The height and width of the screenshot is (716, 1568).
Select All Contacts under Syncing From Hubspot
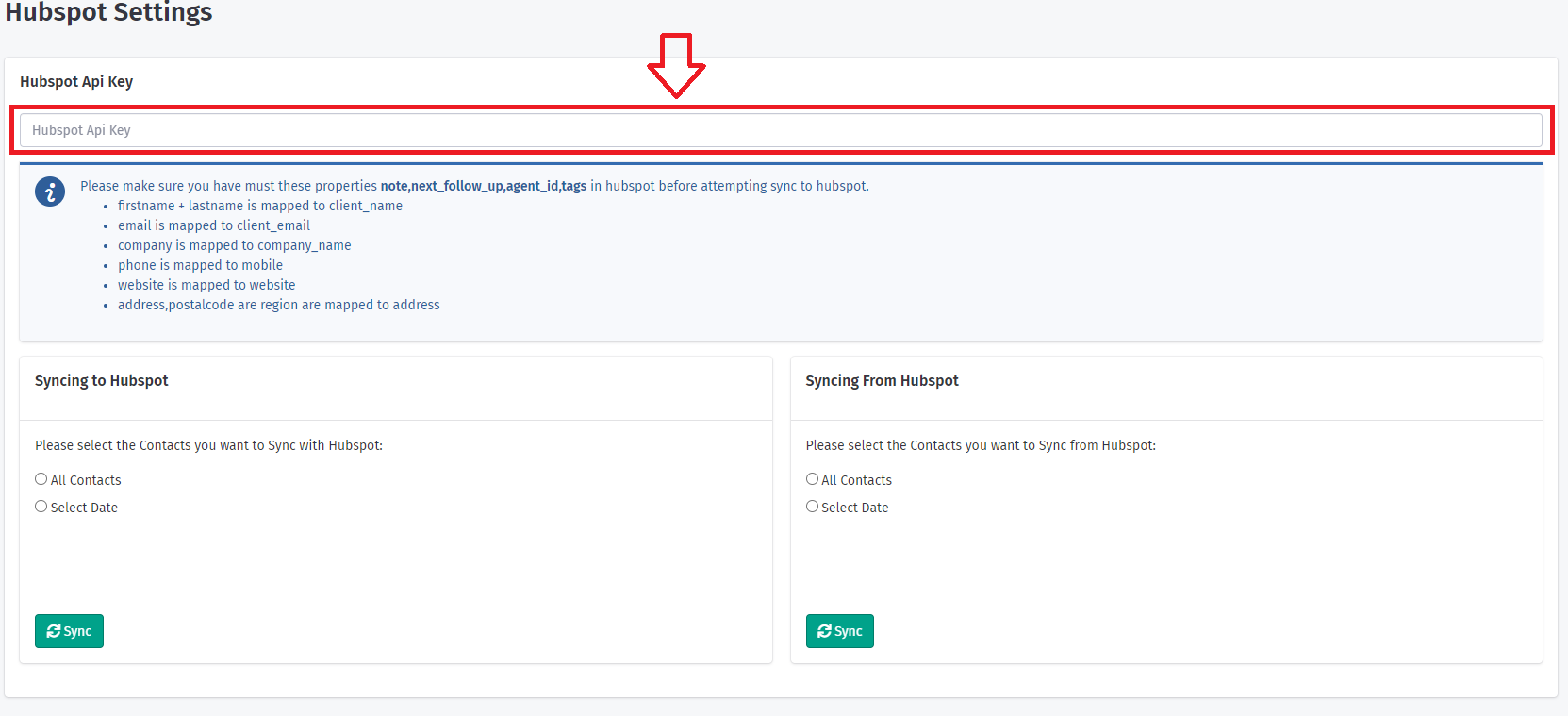click(812, 479)
